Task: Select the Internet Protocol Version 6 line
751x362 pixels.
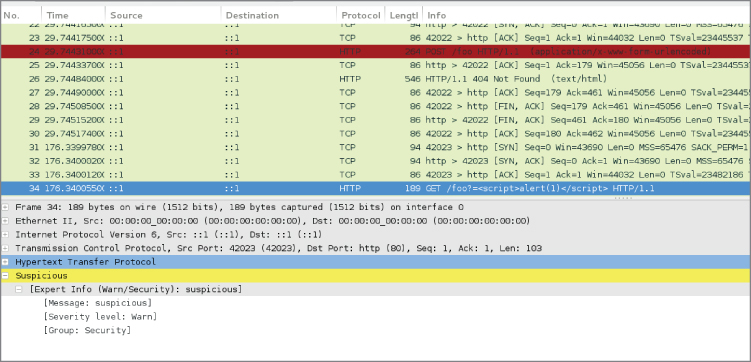Action: pyautogui.click(x=376, y=235)
